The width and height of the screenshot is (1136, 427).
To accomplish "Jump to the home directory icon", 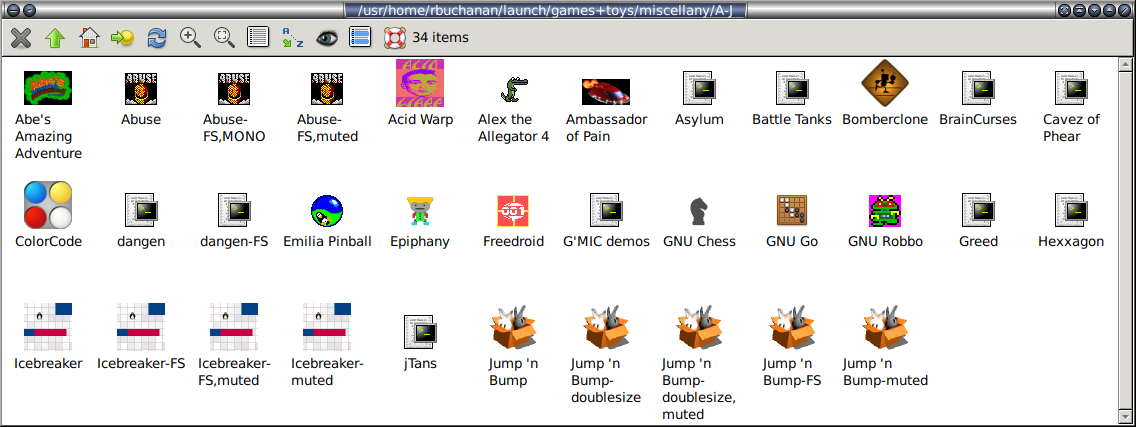I will coord(89,38).
